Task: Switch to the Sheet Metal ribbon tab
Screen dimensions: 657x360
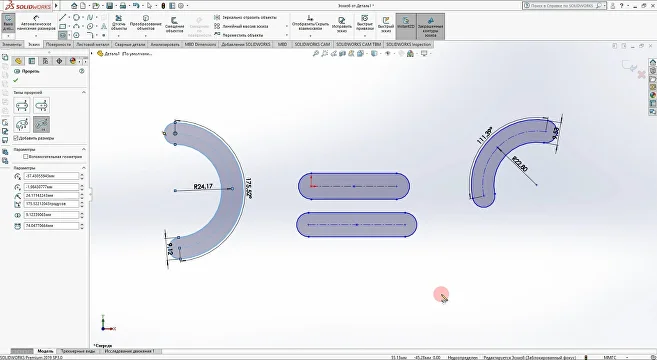Action: click(93, 44)
